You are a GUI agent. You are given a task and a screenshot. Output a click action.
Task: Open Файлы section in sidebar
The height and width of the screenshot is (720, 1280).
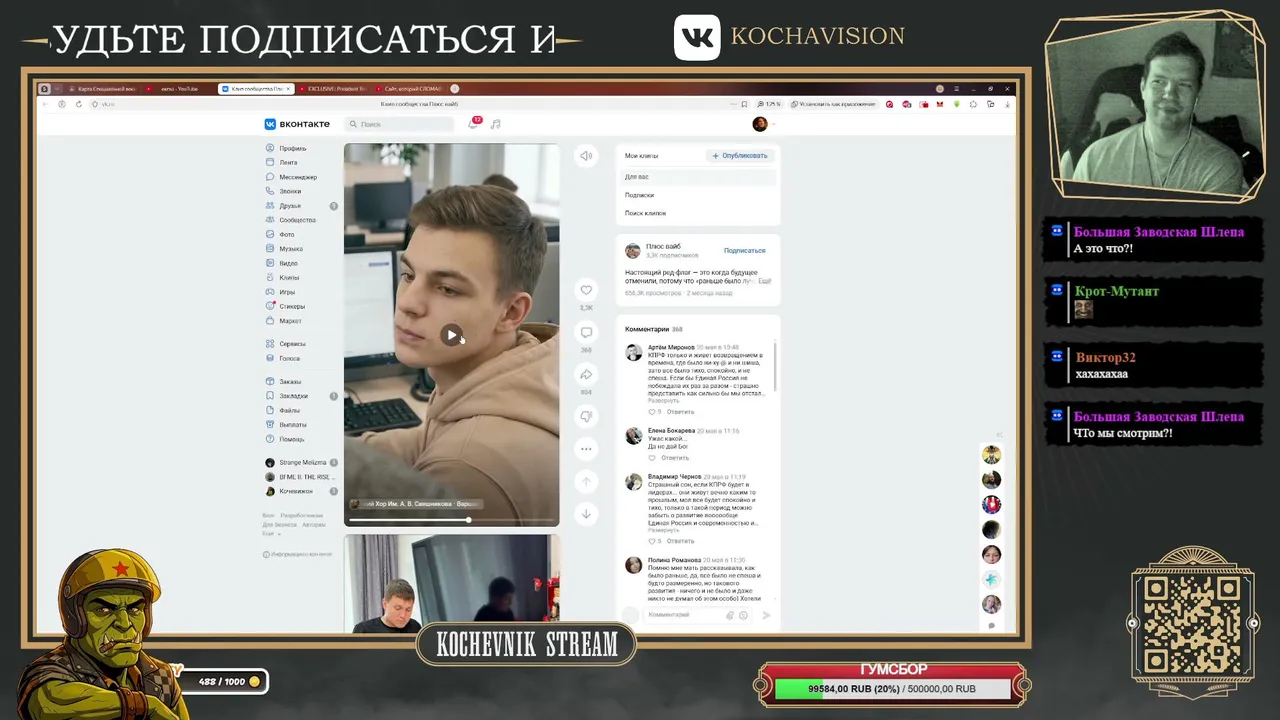point(289,410)
